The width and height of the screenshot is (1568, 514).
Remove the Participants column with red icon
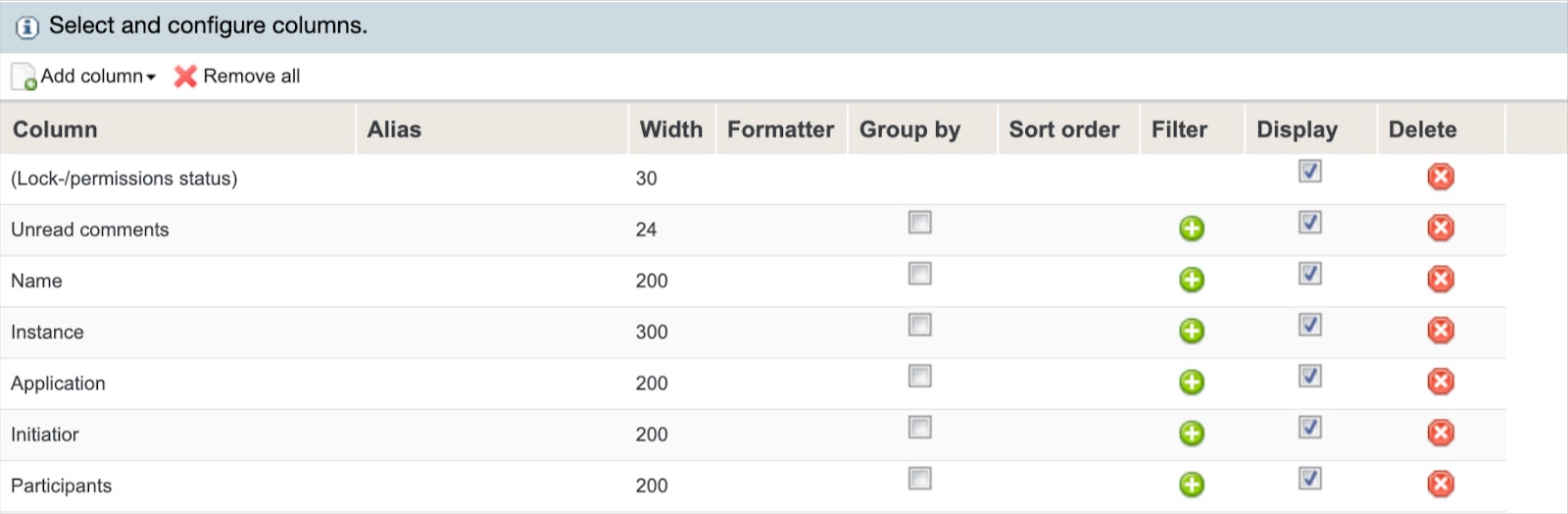pyautogui.click(x=1440, y=484)
